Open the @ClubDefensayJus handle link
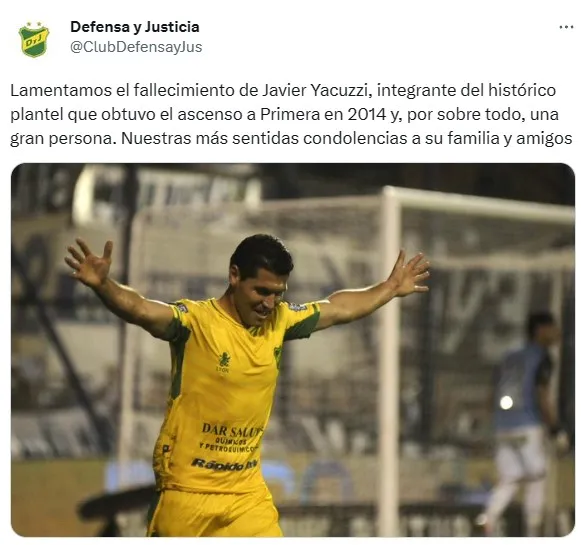581x545 pixels. point(136,47)
